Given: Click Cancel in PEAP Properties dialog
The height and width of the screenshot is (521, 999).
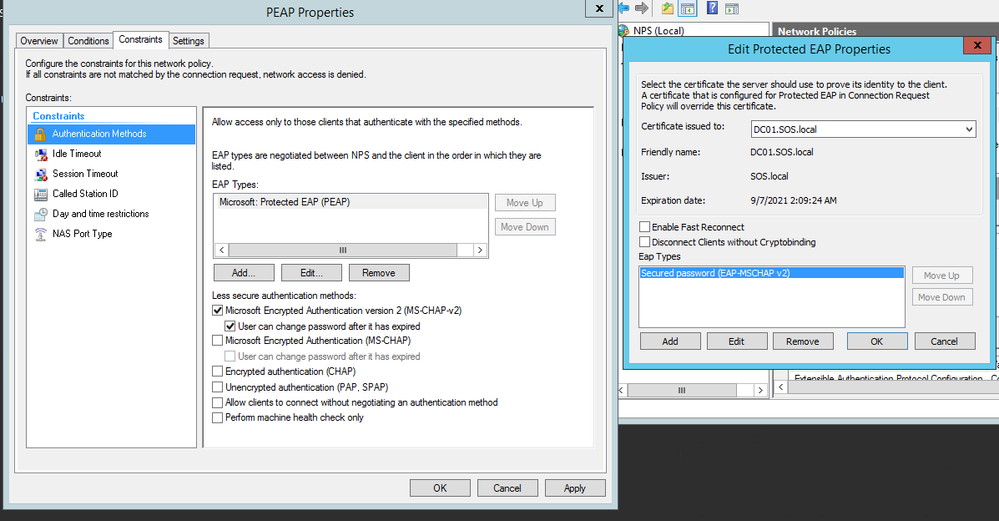Looking at the screenshot, I should (x=507, y=488).
